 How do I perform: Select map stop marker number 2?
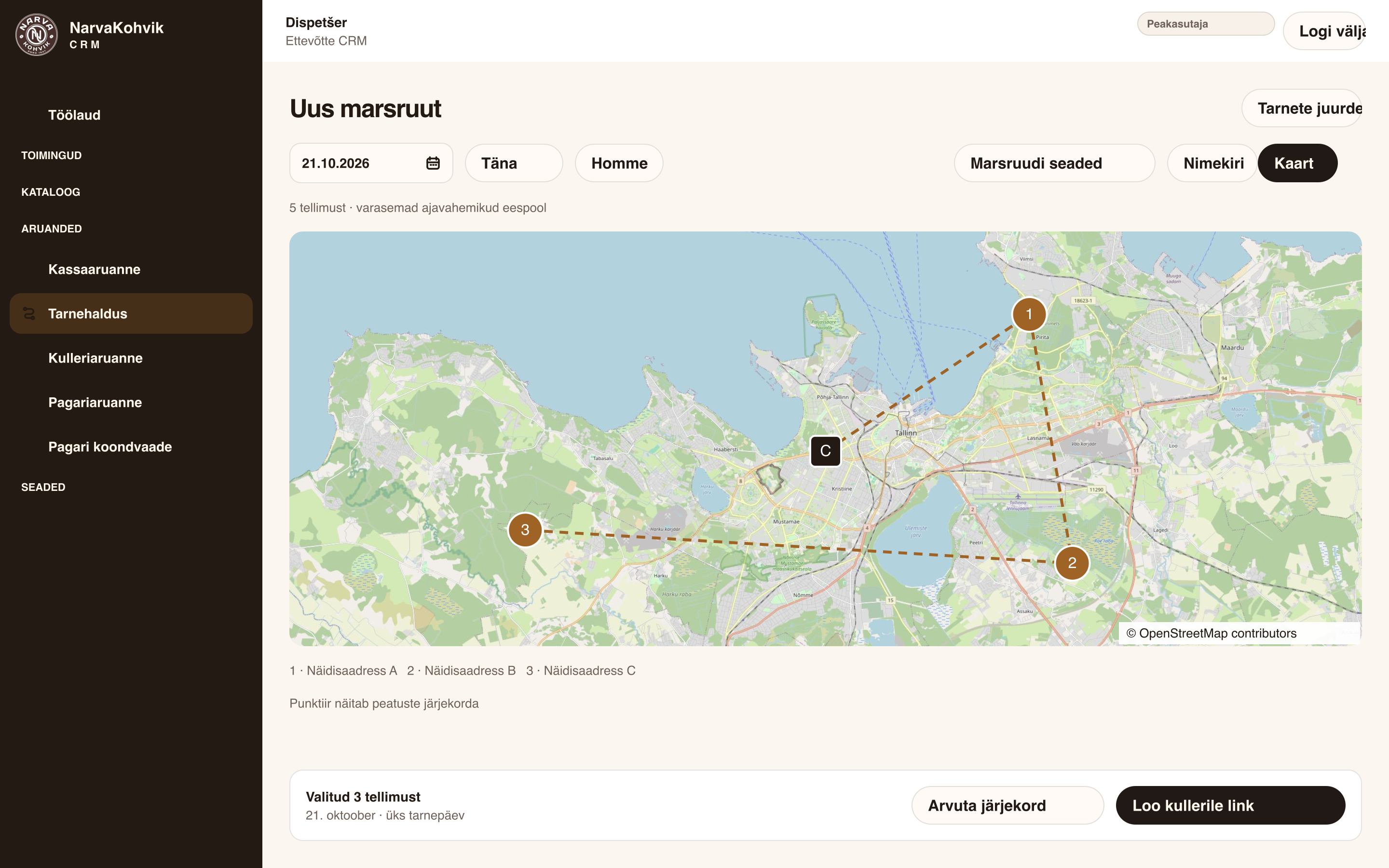tap(1072, 563)
